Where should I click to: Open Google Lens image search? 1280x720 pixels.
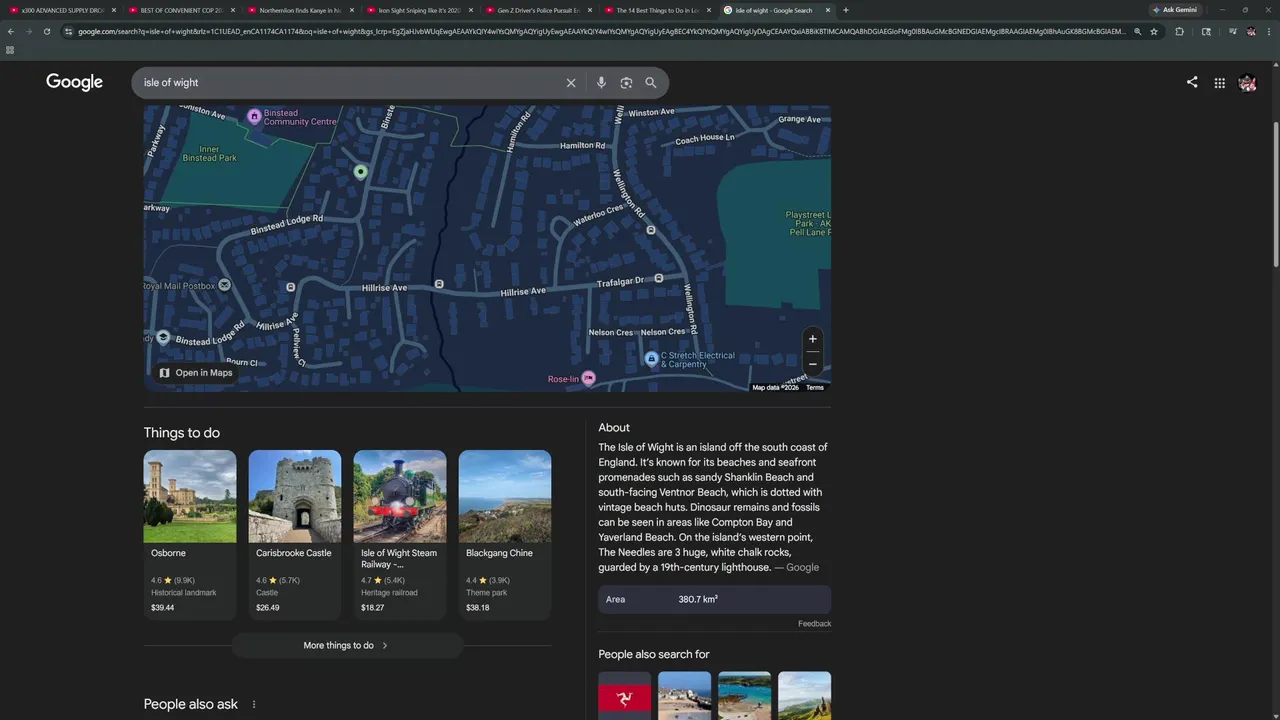pos(626,83)
